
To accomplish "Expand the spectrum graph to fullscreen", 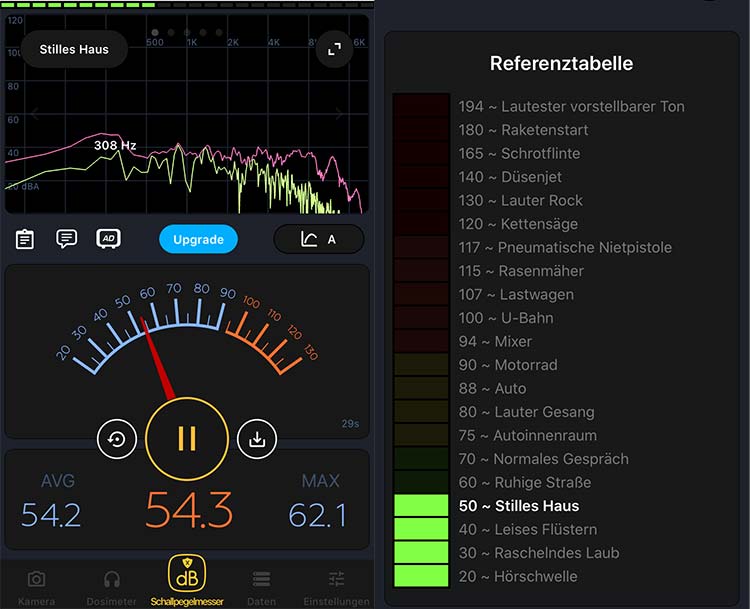I will [x=335, y=49].
